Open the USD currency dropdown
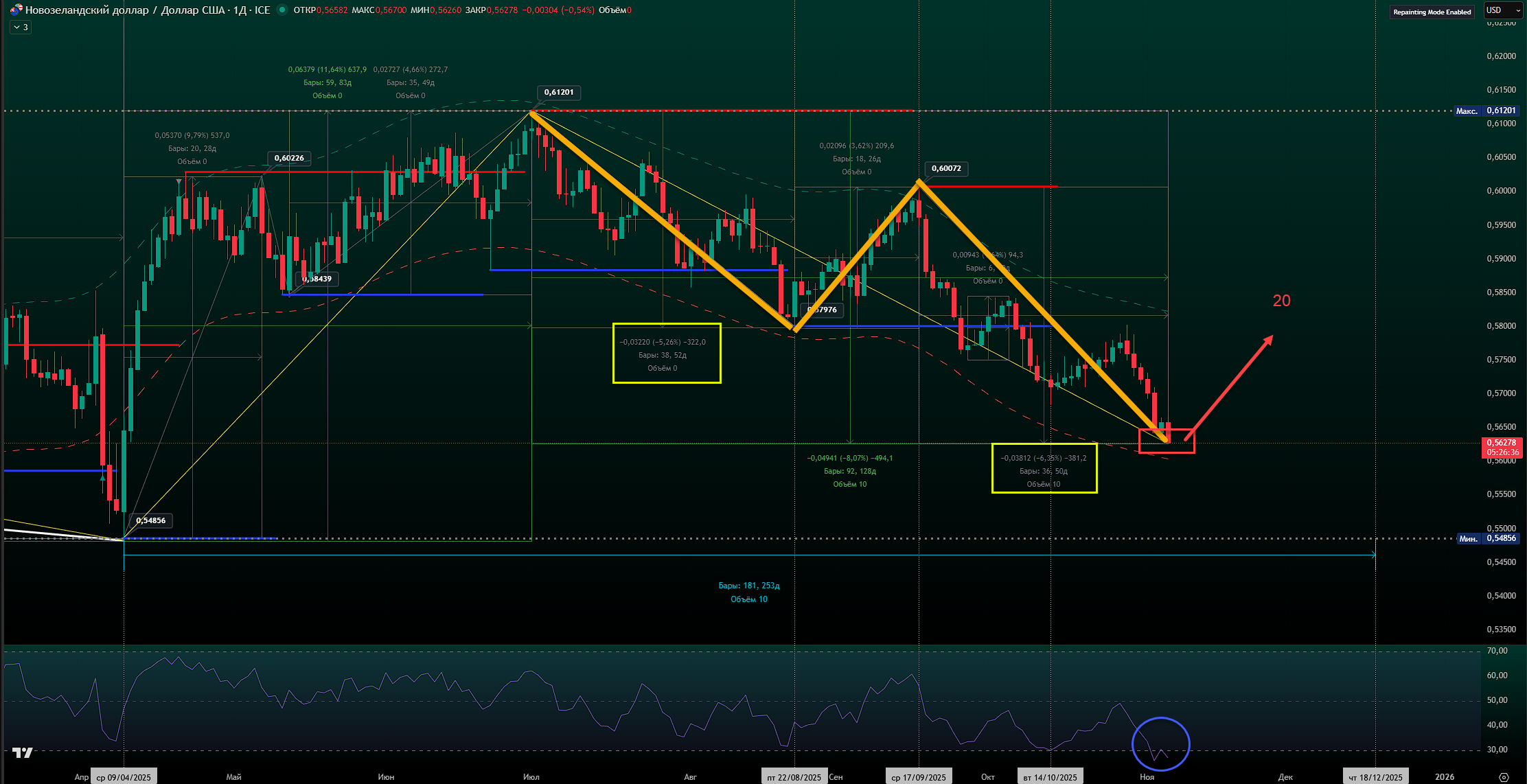 pyautogui.click(x=1503, y=10)
